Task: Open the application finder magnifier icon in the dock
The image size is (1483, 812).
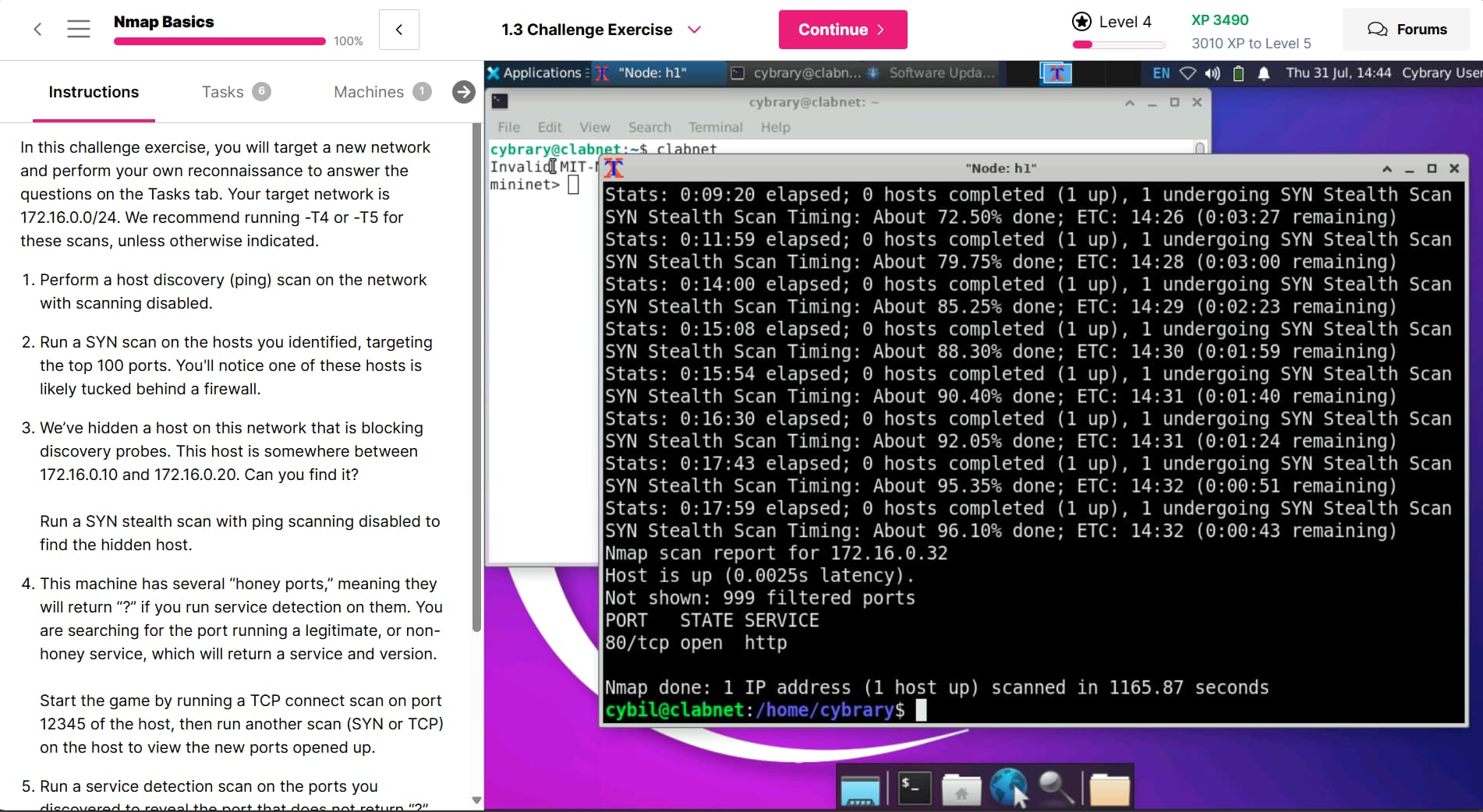Action: [1057, 789]
